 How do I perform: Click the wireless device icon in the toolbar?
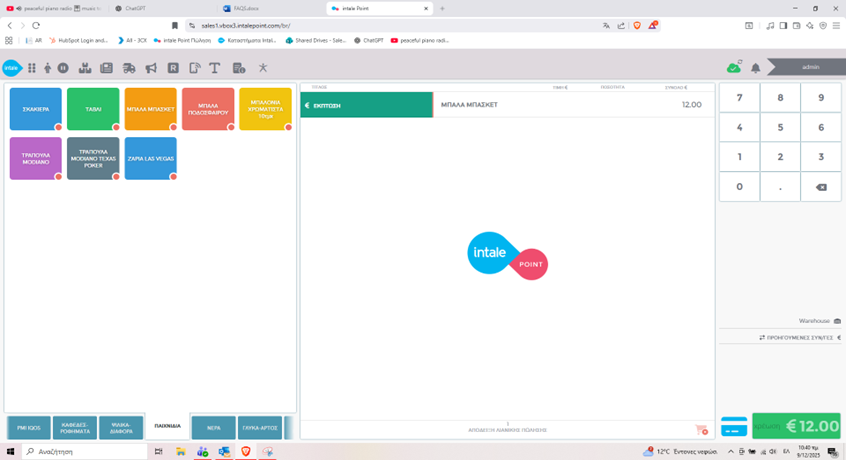click(x=195, y=68)
